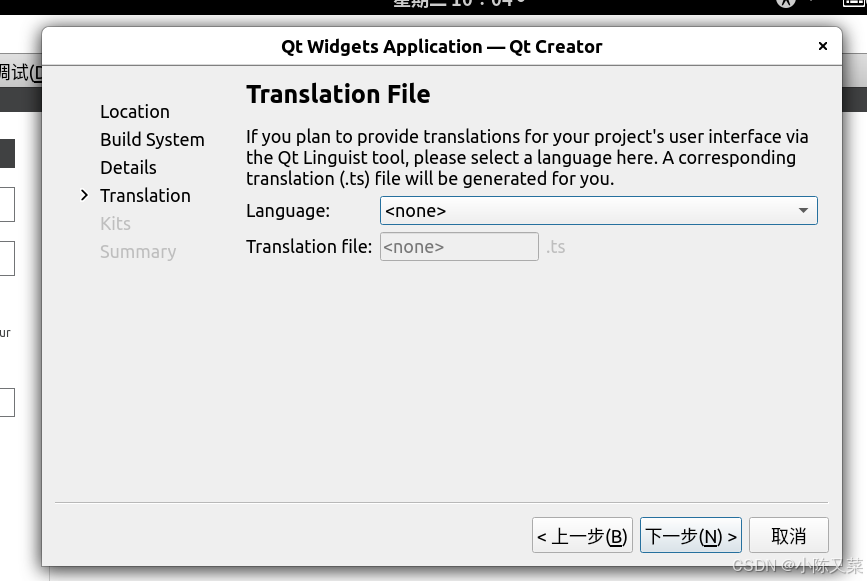This screenshot has width=867, height=581.
Task: Click the grayed-out Kits step
Action: click(x=115, y=224)
